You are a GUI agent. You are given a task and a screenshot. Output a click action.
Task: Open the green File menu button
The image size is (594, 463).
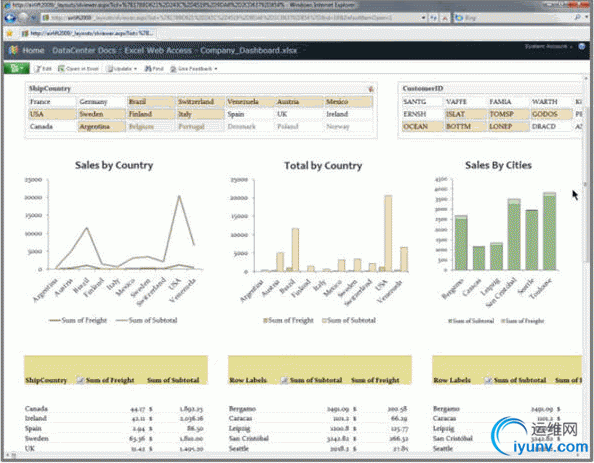point(16,68)
